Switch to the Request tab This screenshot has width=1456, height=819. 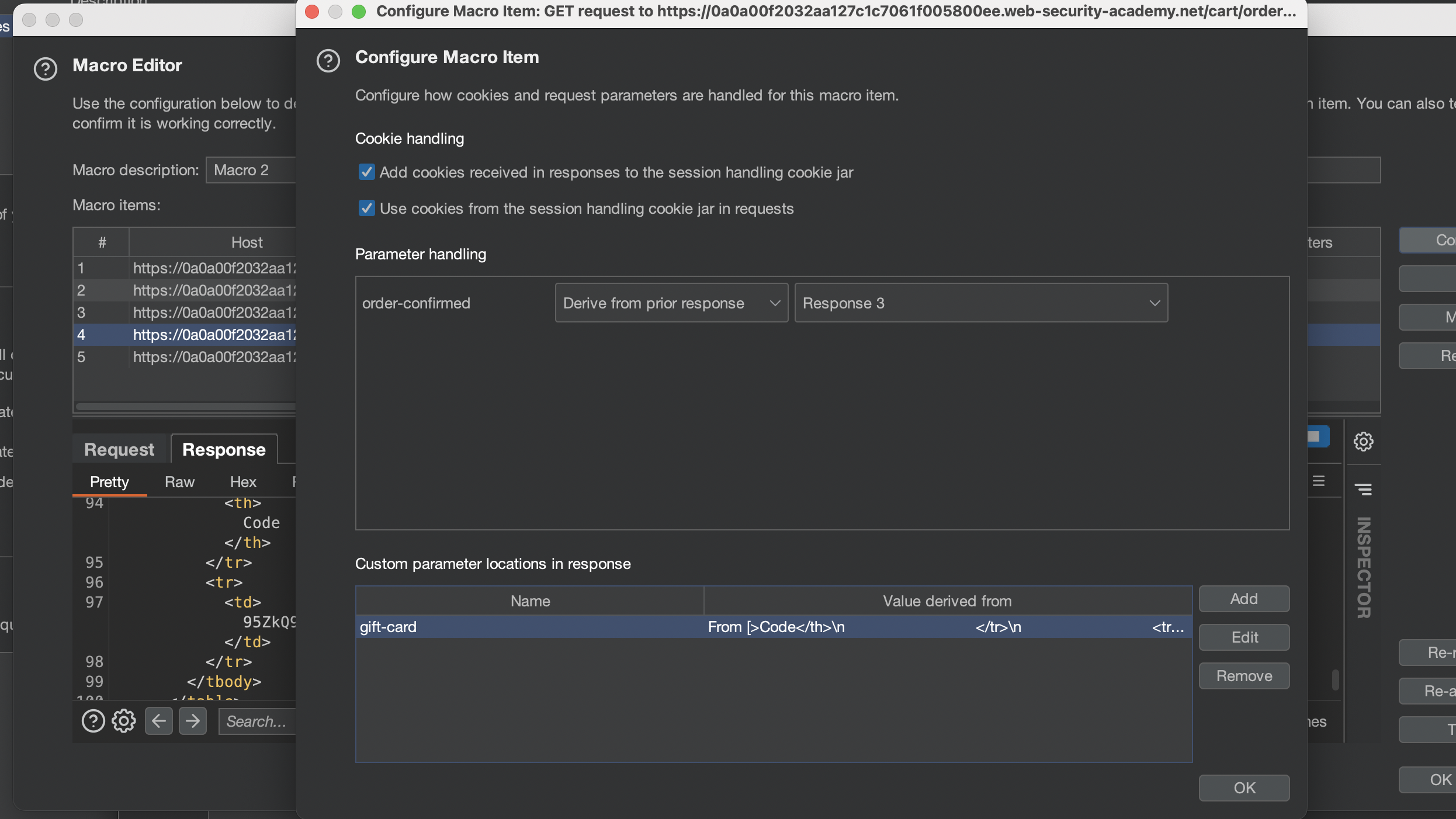(119, 449)
